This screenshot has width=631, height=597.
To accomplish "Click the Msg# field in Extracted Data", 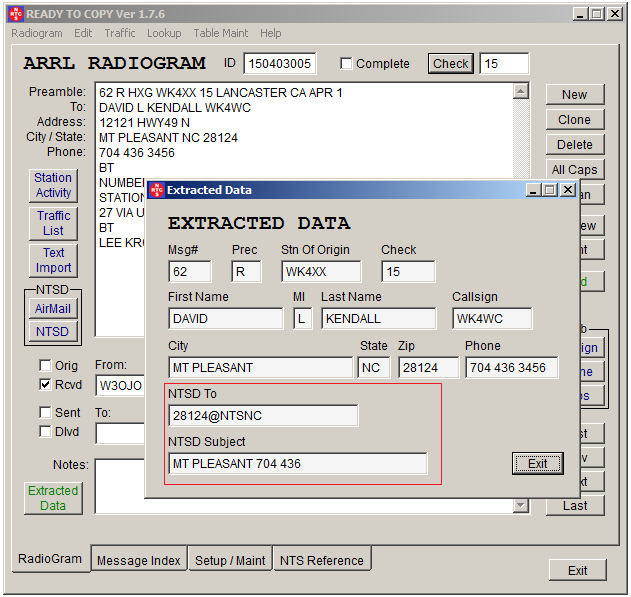I will pyautogui.click(x=190, y=272).
